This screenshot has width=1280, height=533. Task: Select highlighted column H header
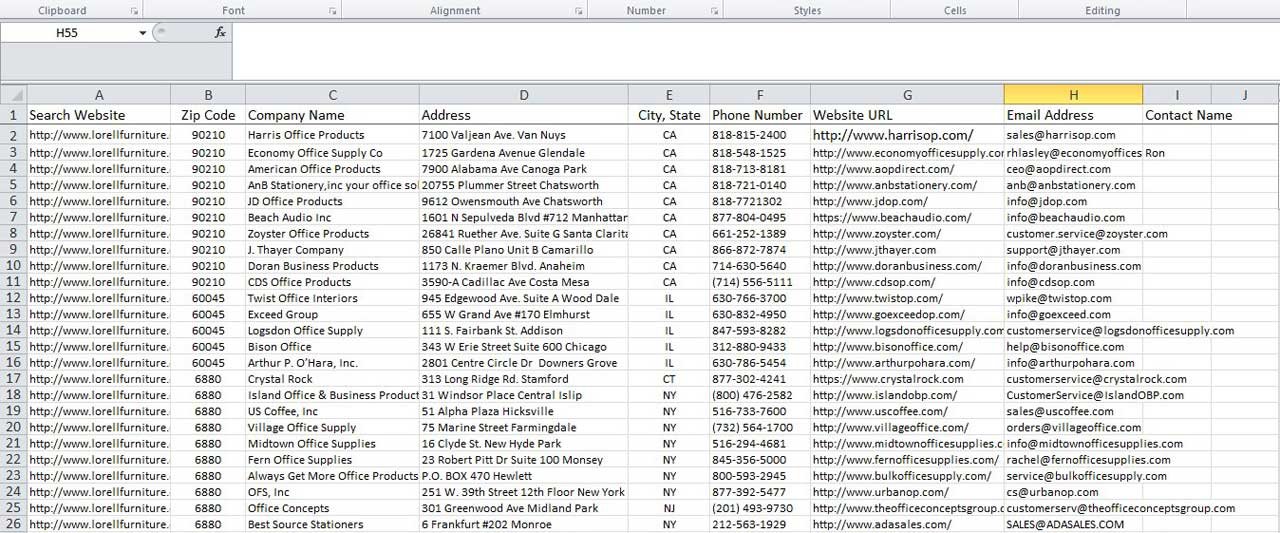tap(1073, 95)
